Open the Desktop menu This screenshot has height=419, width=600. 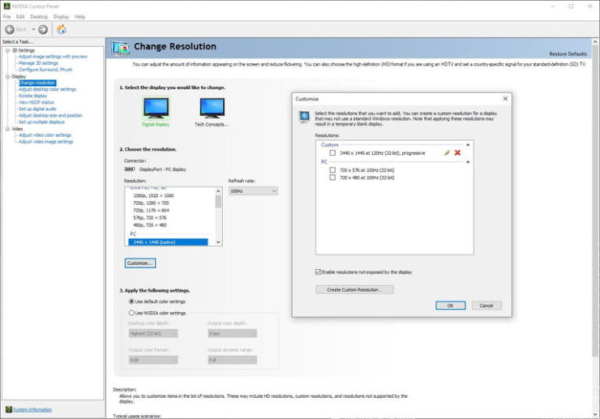point(39,17)
